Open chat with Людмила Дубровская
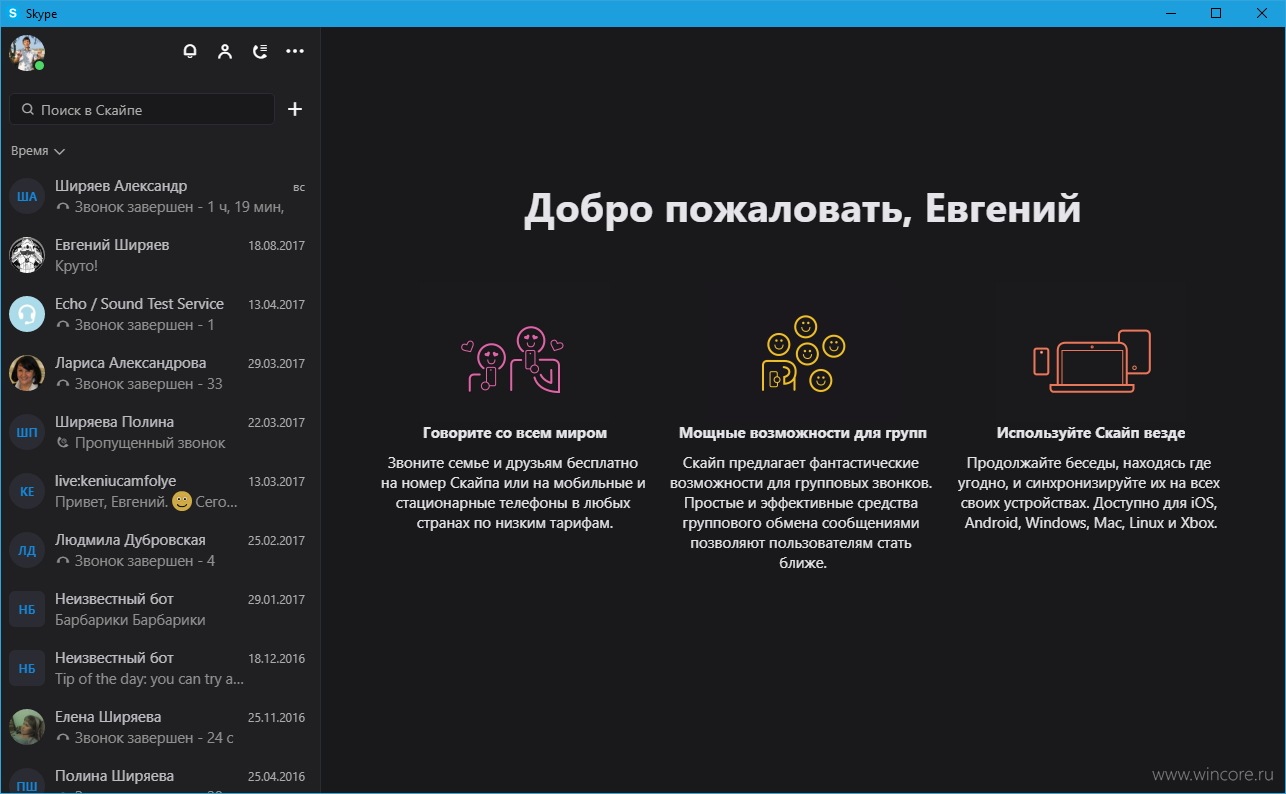Screen dimensions: 1286x794 click(x=160, y=550)
